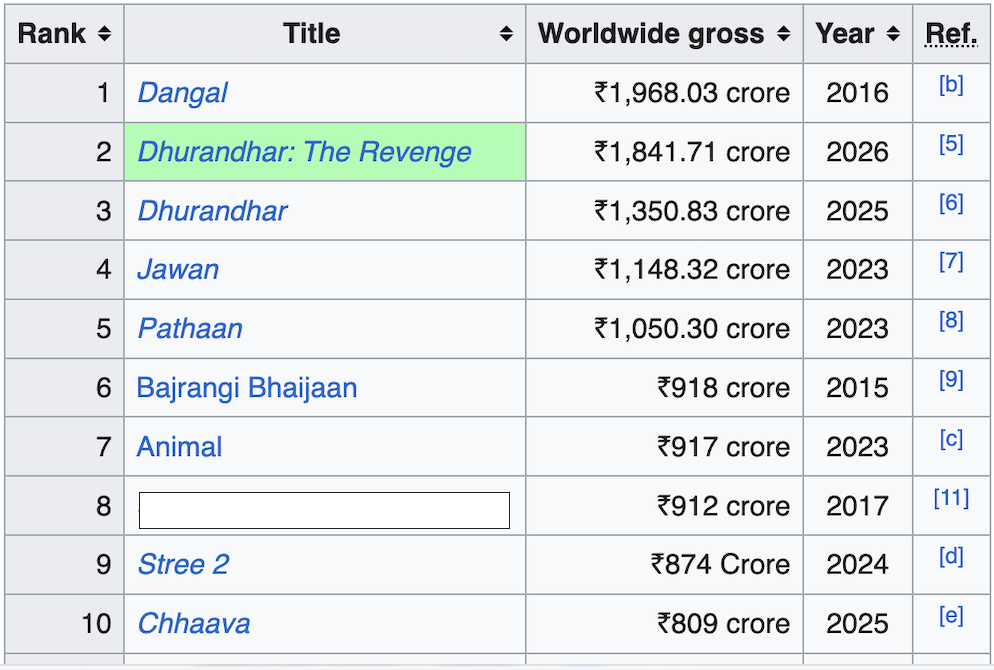Sort table by Title column arrows
The image size is (994, 670).
click(x=506, y=34)
